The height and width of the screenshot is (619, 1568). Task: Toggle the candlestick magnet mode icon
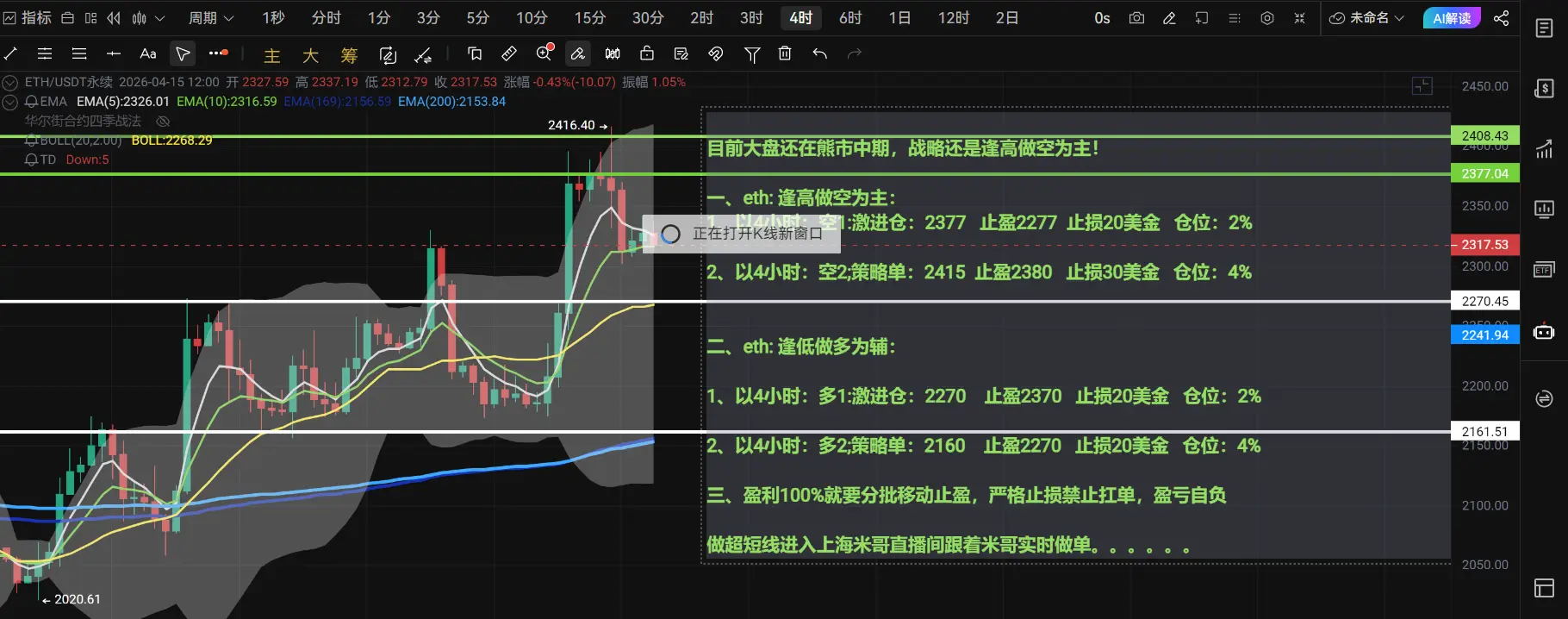click(613, 53)
